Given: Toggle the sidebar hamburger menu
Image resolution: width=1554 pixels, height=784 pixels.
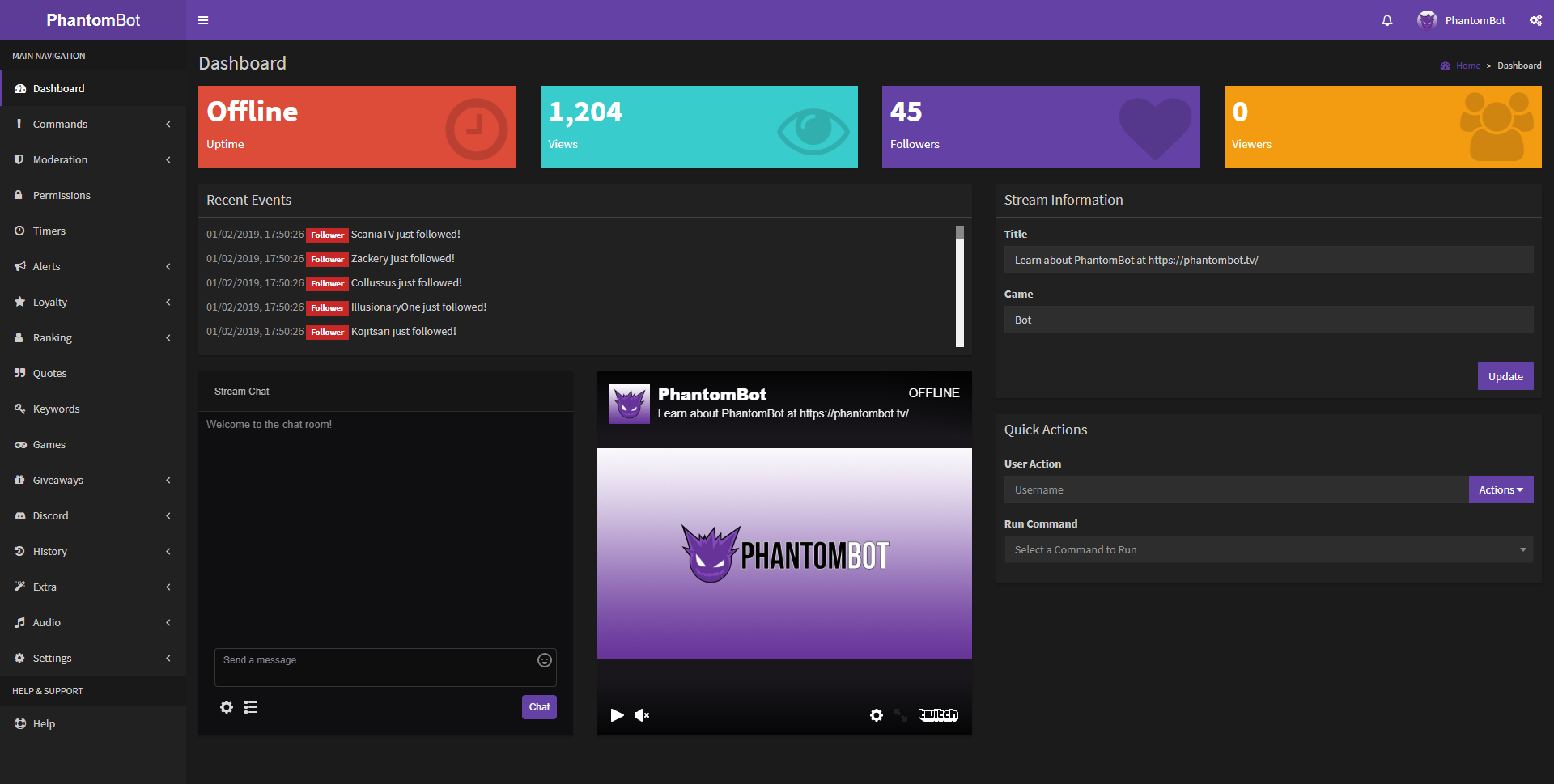Looking at the screenshot, I should 203,20.
